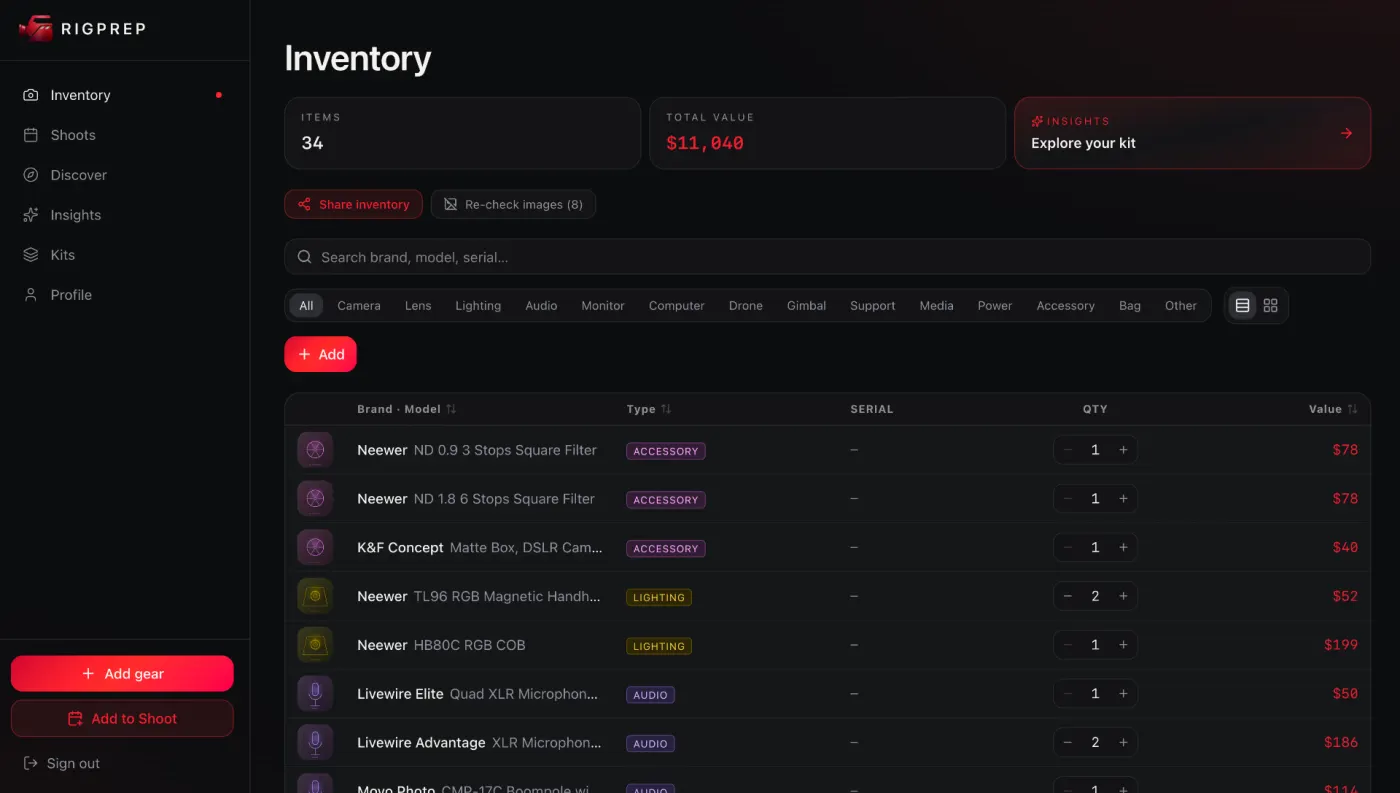The image size is (1400, 793).
Task: Click the Add gear button
Action: click(x=122, y=674)
